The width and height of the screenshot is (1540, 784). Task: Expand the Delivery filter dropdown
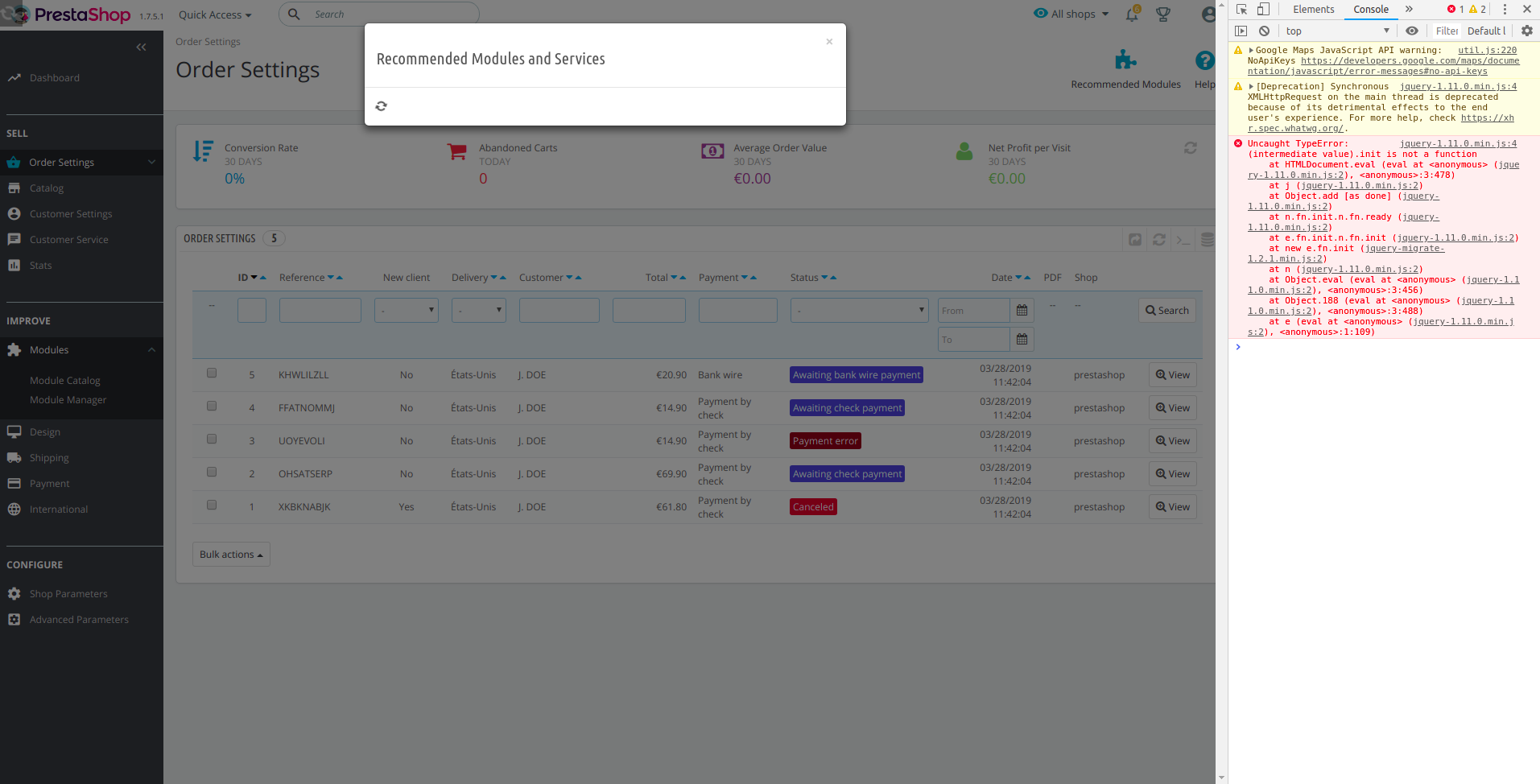pyautogui.click(x=478, y=310)
